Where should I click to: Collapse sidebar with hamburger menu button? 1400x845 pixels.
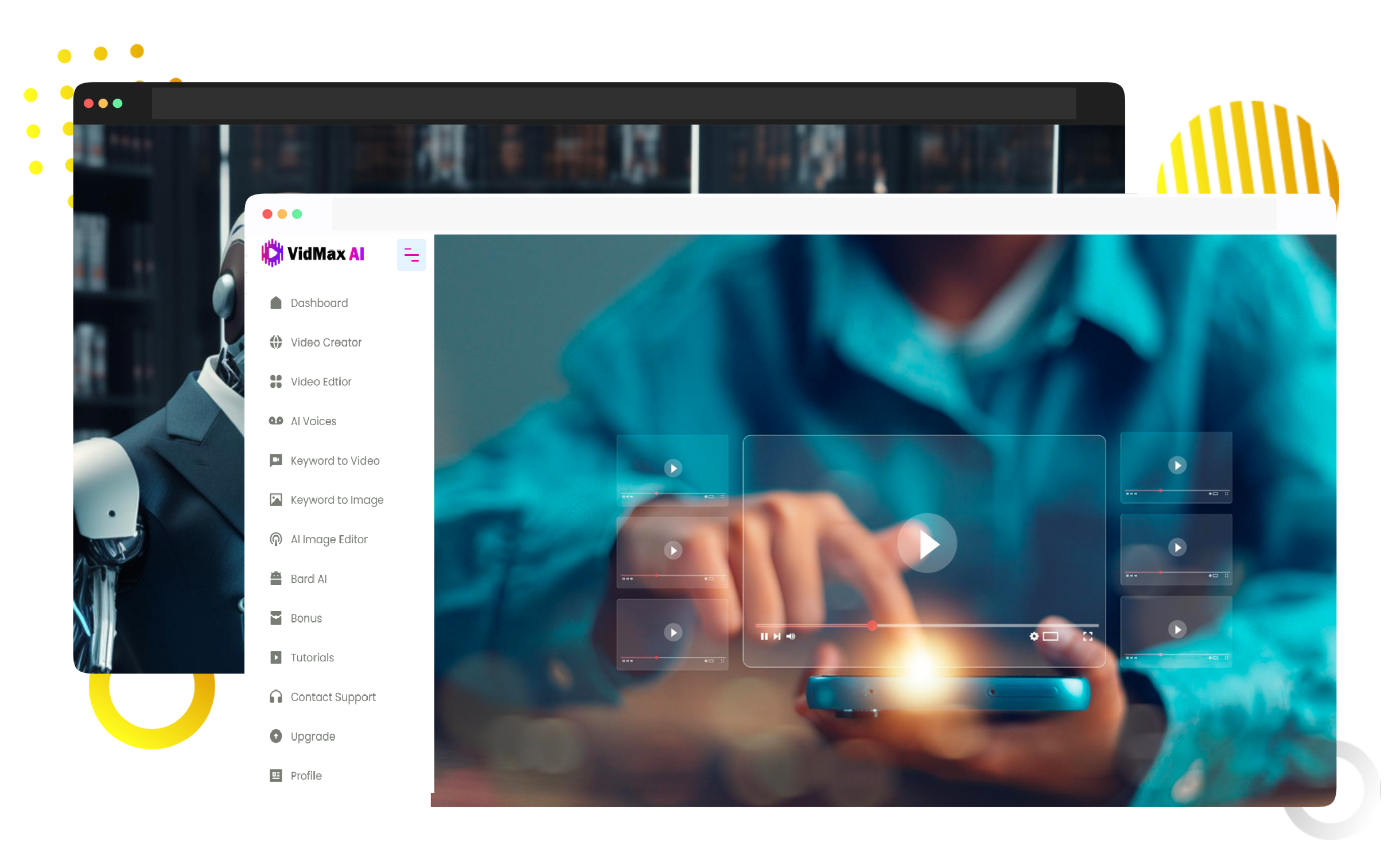(411, 255)
